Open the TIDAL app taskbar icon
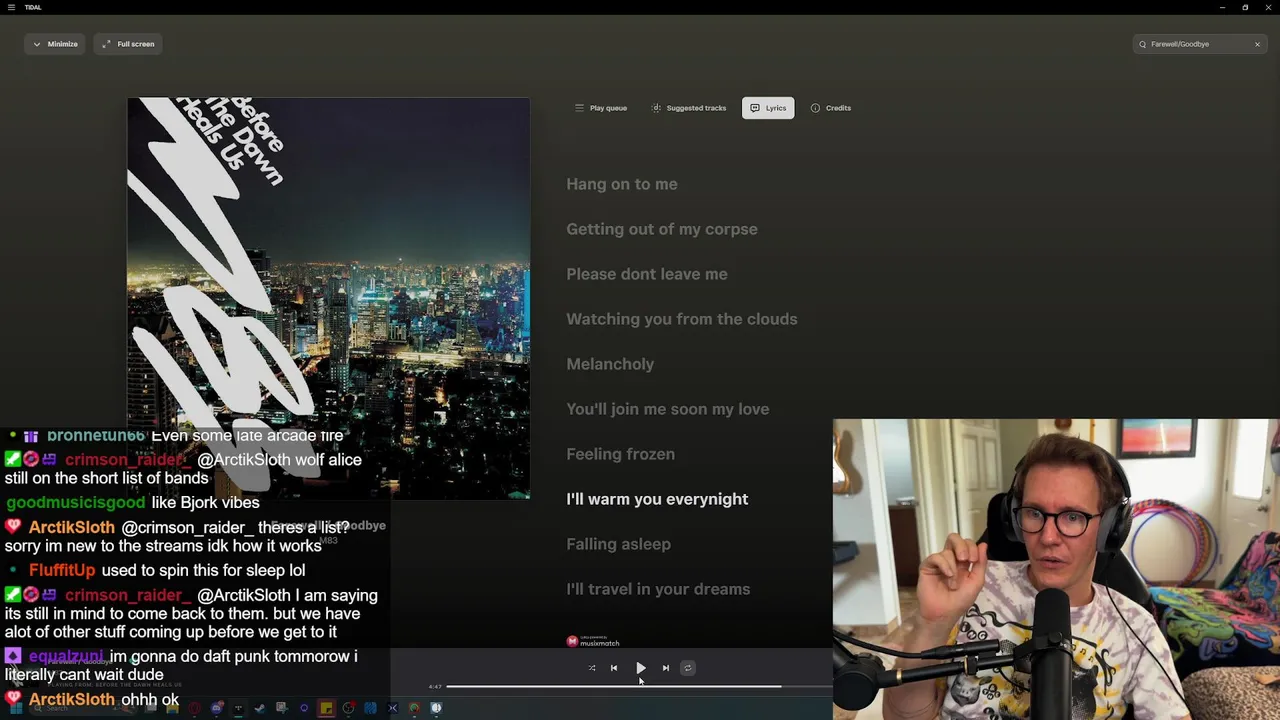 [x=238, y=708]
